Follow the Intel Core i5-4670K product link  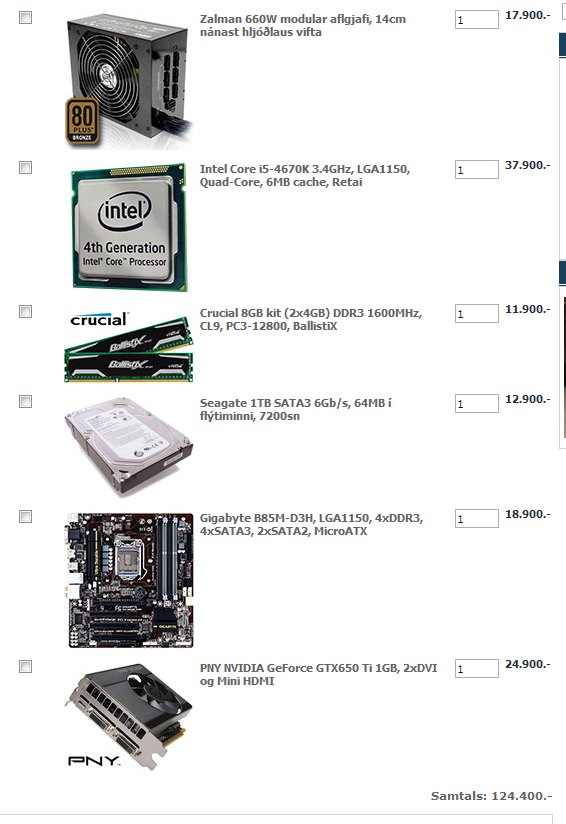[305, 176]
